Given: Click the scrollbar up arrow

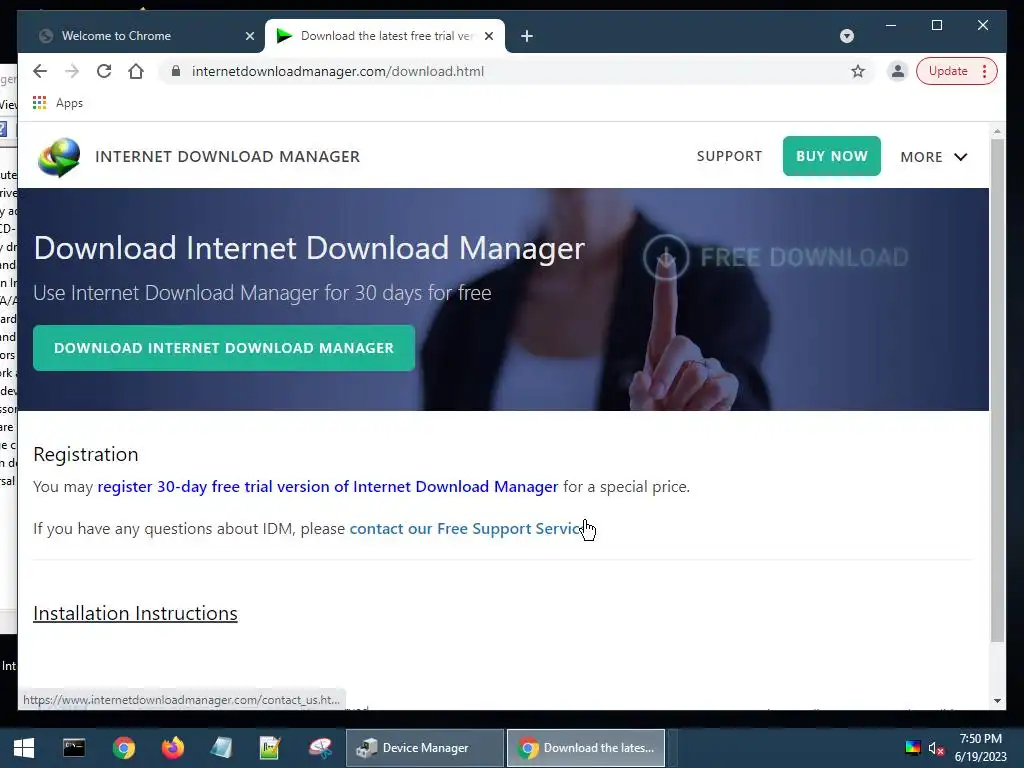Looking at the screenshot, I should pos(997,131).
